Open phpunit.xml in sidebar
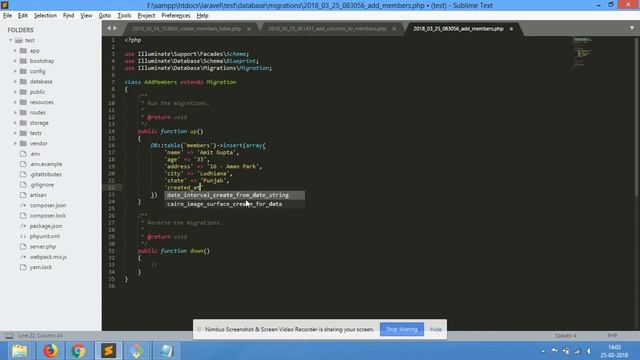Viewport: 640px width, 360px height. tap(44, 236)
